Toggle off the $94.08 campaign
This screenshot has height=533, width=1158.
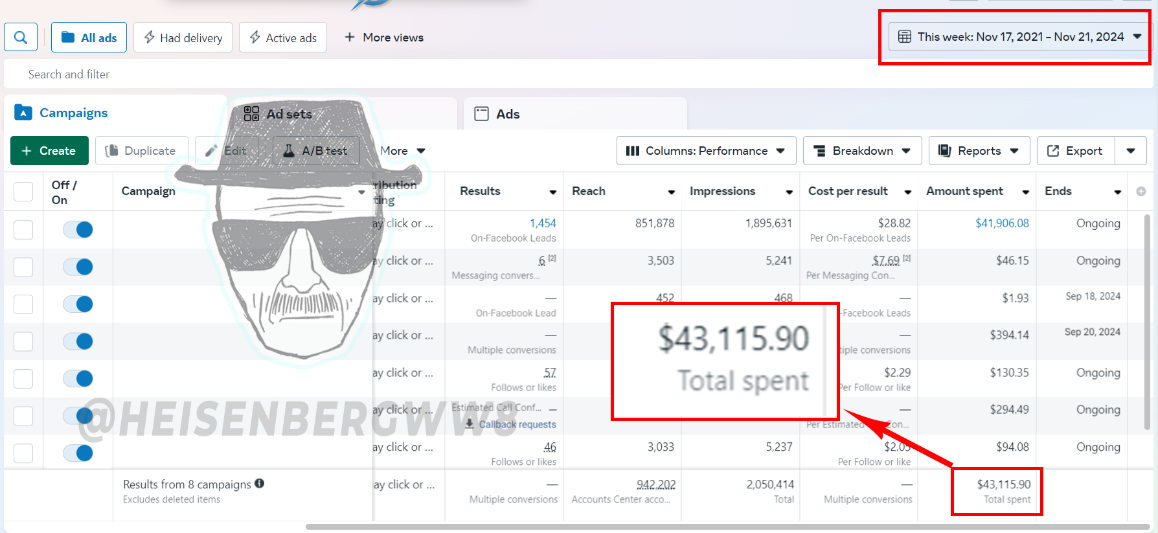[x=78, y=453]
